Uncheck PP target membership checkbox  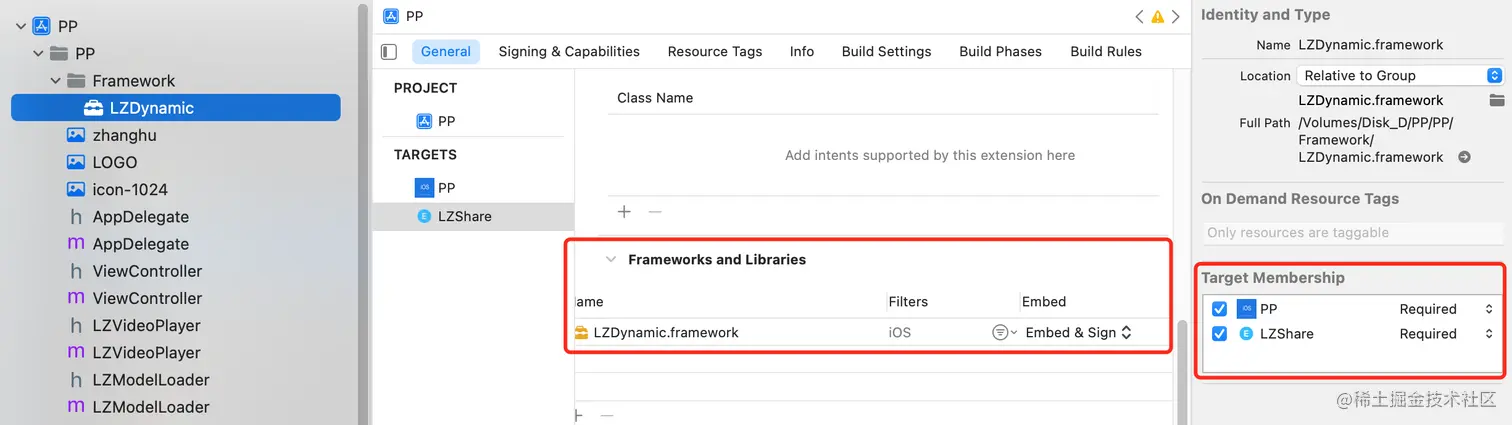coord(1219,309)
